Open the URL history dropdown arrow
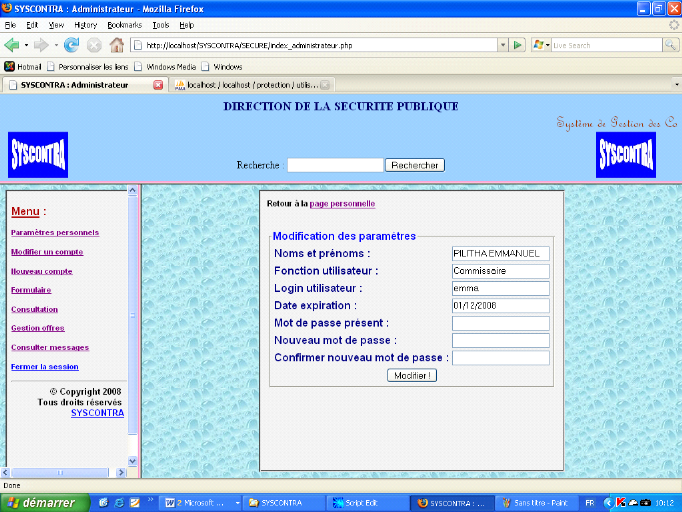682x512 pixels. click(x=503, y=45)
